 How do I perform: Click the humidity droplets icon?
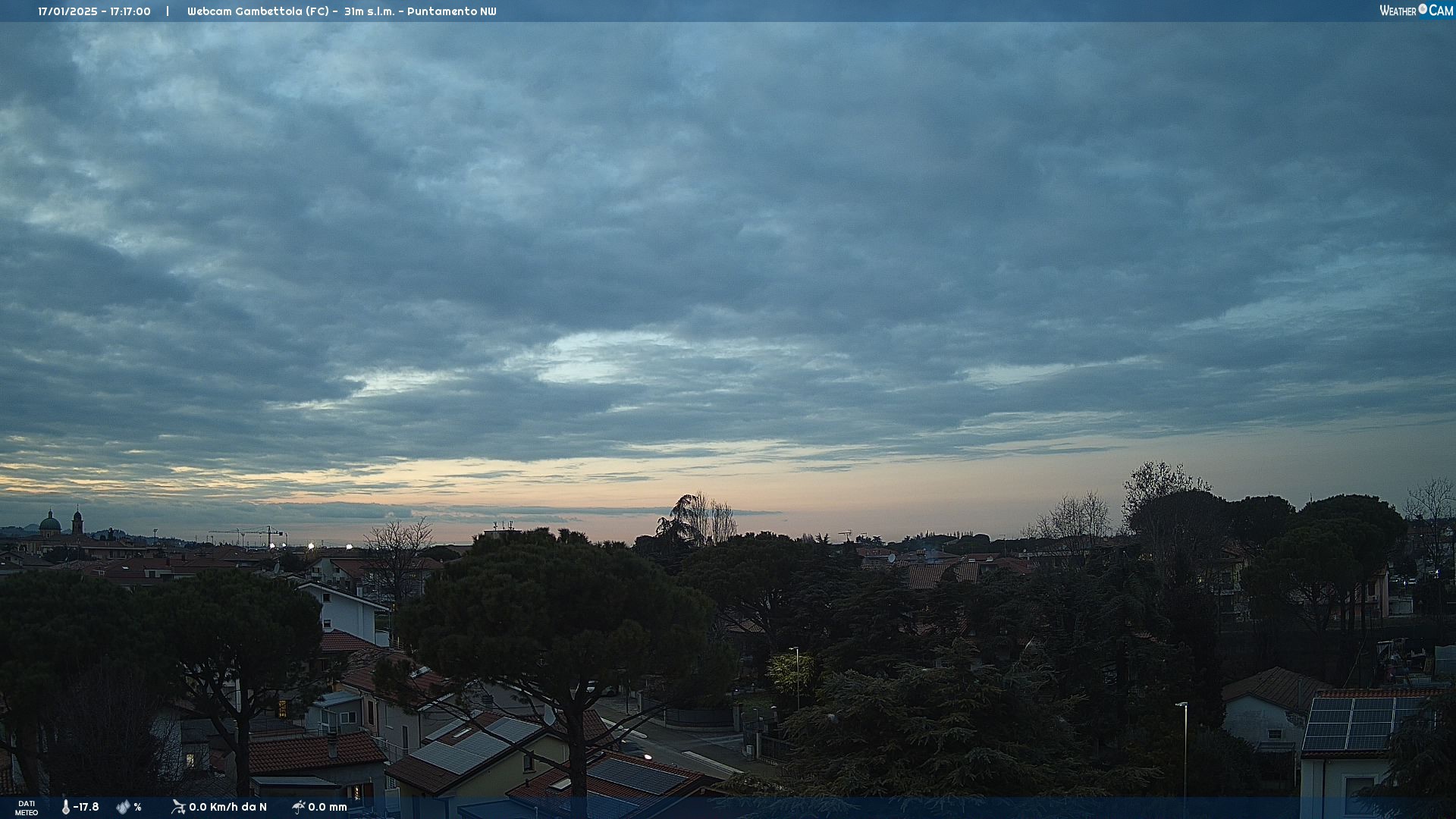(123, 807)
